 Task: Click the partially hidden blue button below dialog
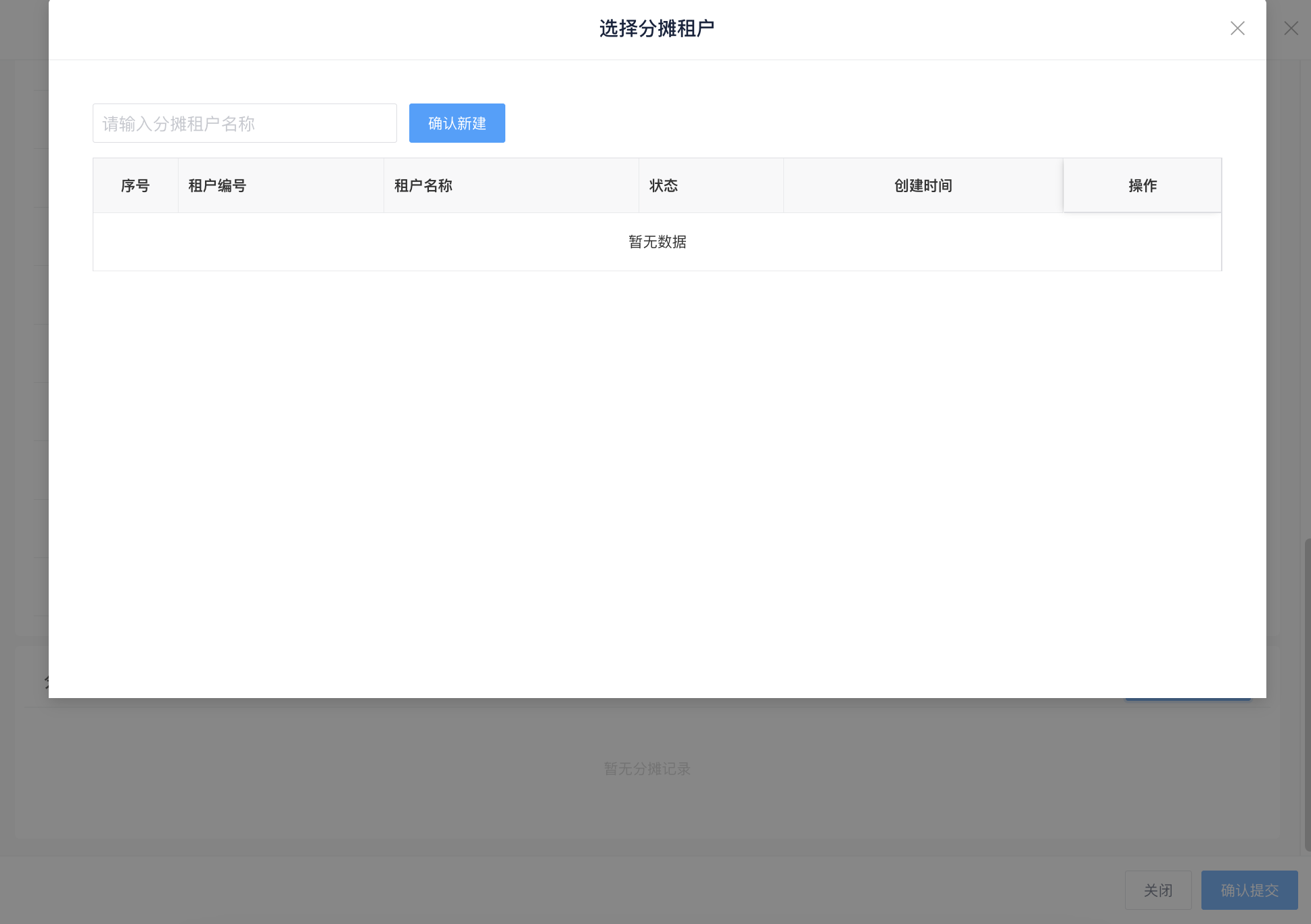click(1188, 700)
